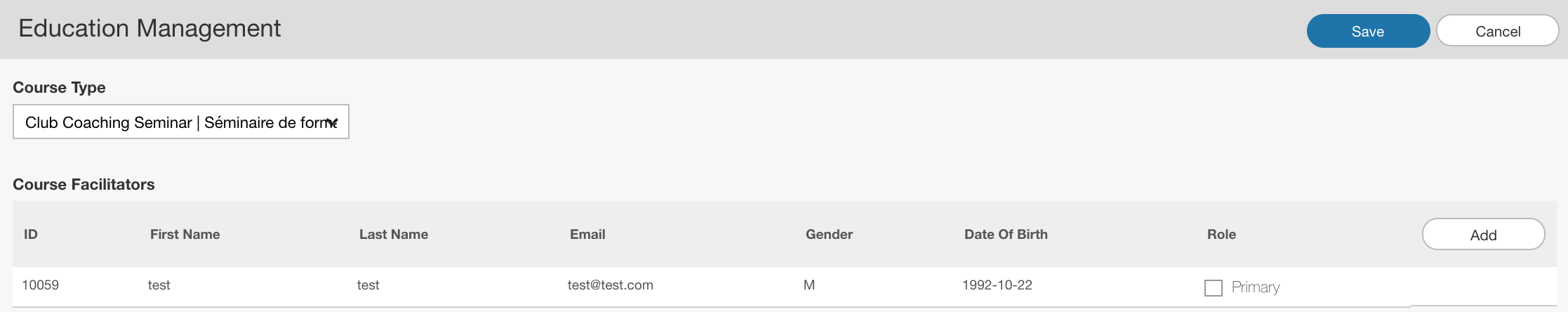The width and height of the screenshot is (1568, 312).
Task: Click the ID column header
Action: point(31,235)
